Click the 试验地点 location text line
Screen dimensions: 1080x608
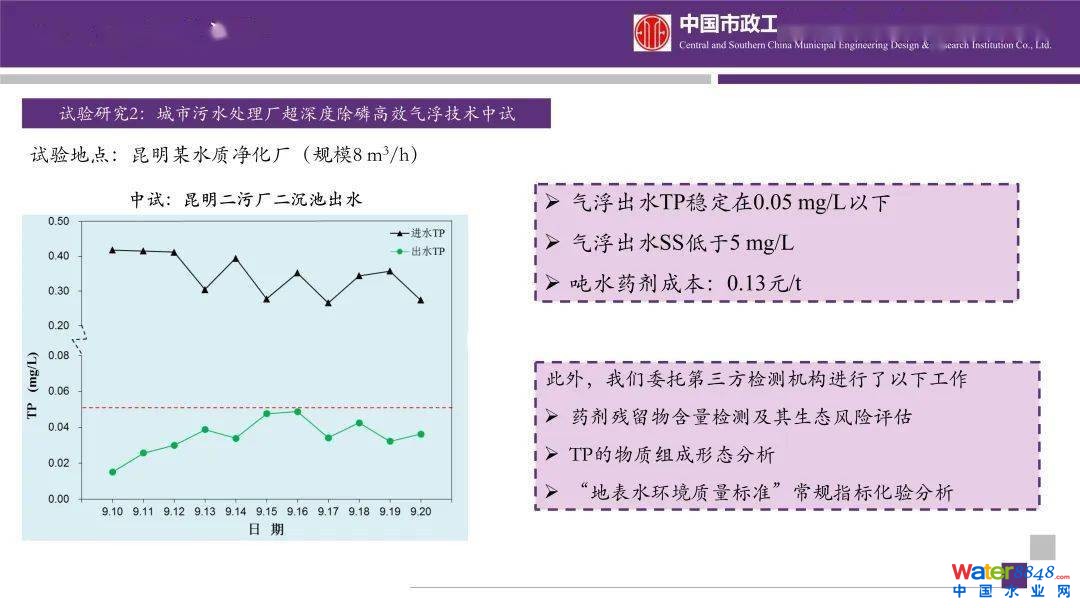(224, 155)
